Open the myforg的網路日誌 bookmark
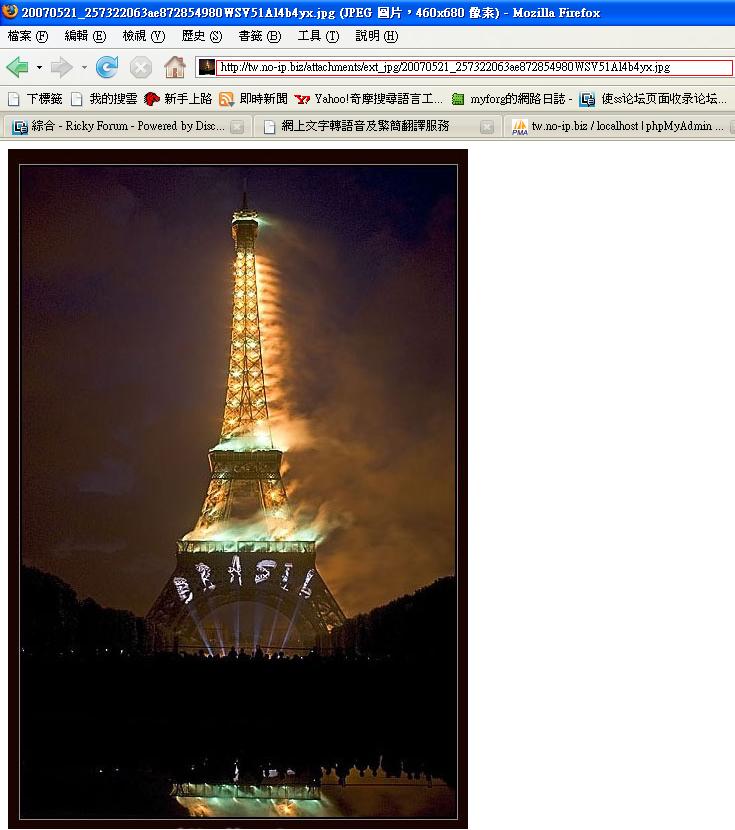This screenshot has width=735, height=830. tap(512, 99)
